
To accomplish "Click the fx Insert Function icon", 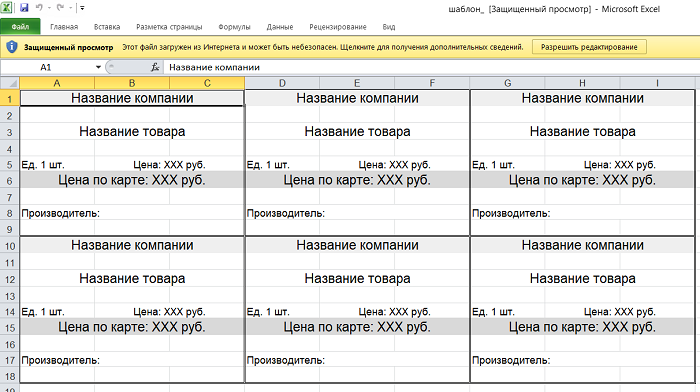I will pyautogui.click(x=155, y=67).
